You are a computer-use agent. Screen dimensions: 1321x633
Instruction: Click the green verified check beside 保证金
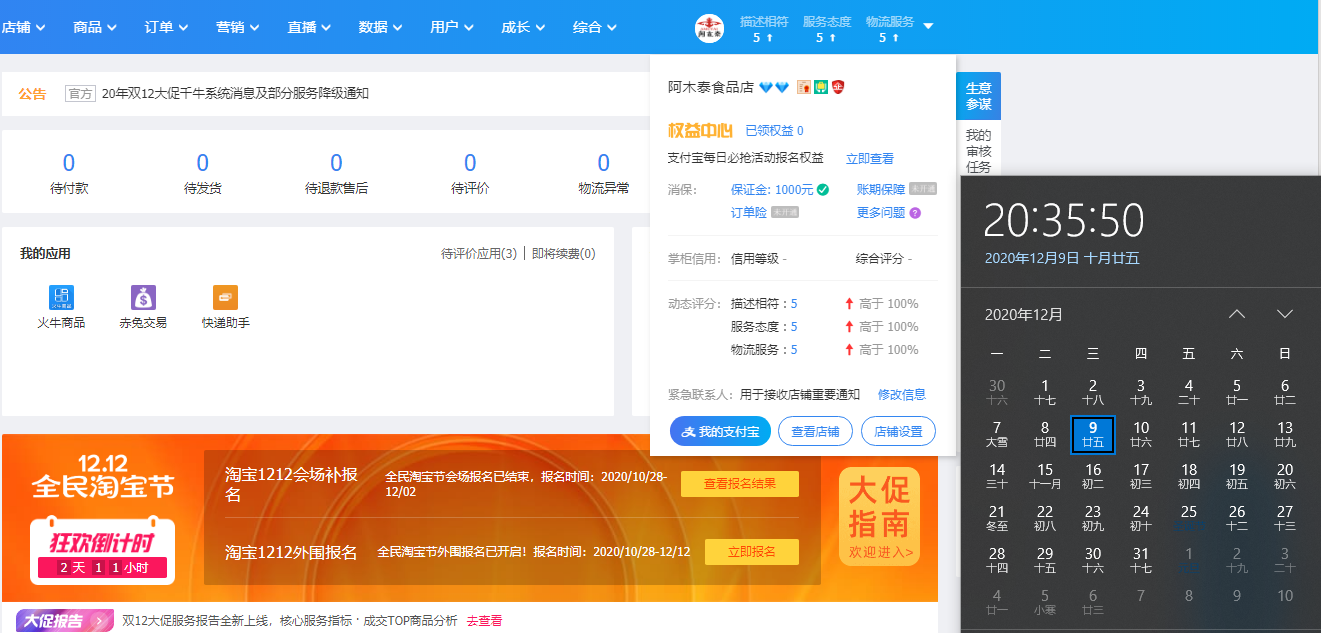(x=822, y=189)
